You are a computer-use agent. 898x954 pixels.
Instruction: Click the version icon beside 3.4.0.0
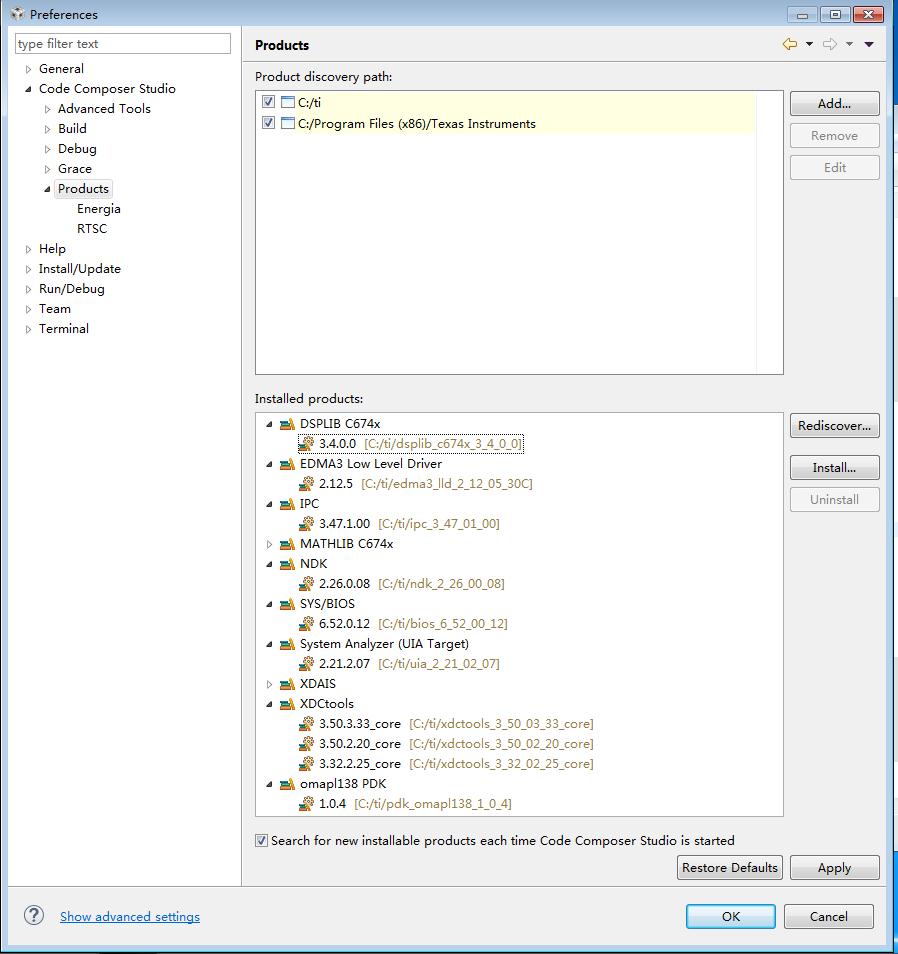click(307, 444)
